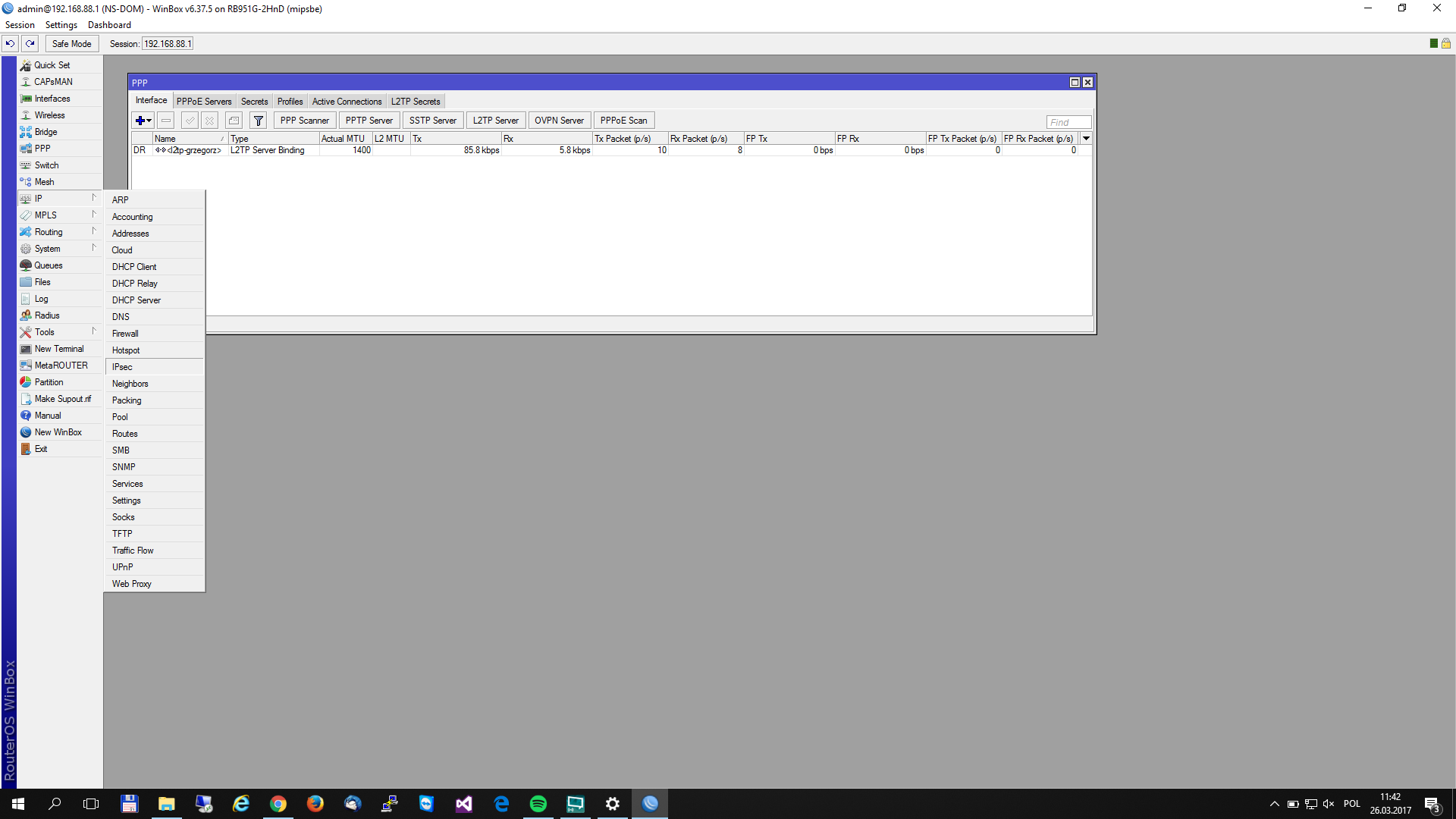Click PPPoE Scan button
Image resolution: width=1456 pixels, height=819 pixels.
[624, 121]
